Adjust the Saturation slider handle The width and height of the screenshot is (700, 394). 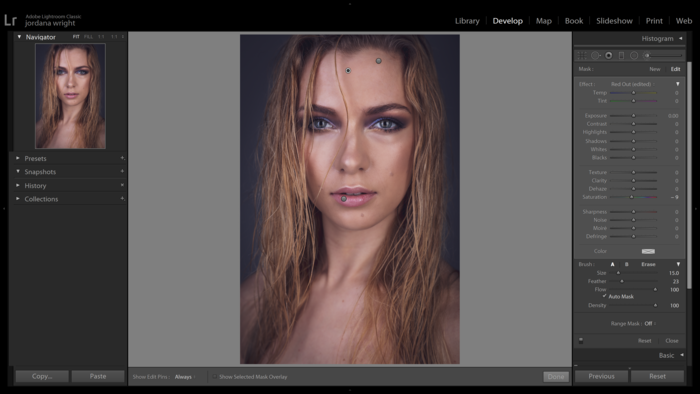click(631, 197)
